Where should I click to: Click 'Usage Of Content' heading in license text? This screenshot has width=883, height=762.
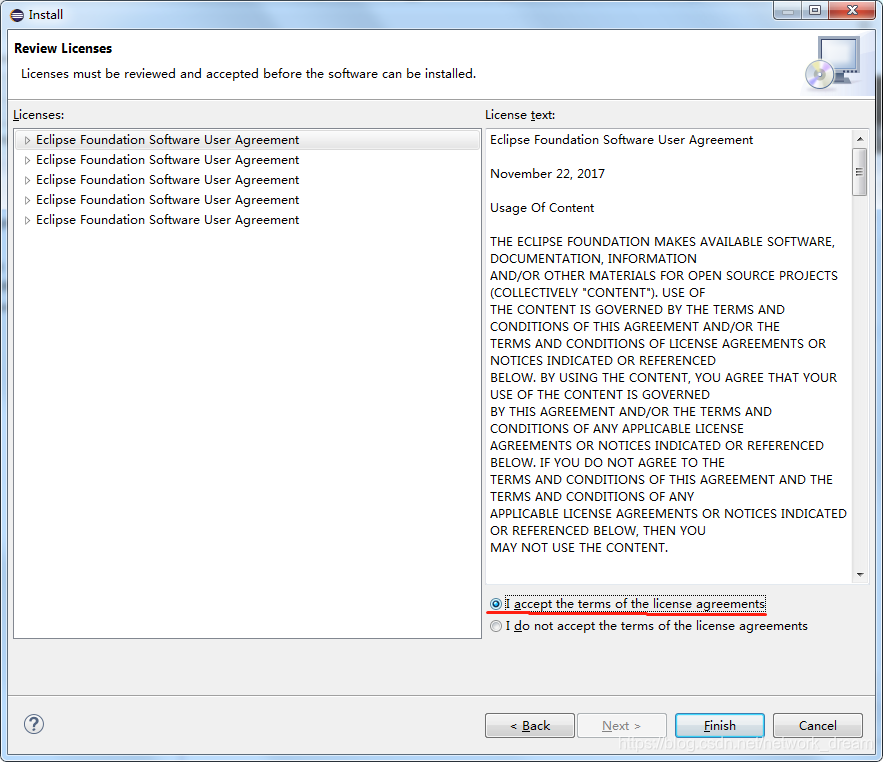pyautogui.click(x=542, y=208)
